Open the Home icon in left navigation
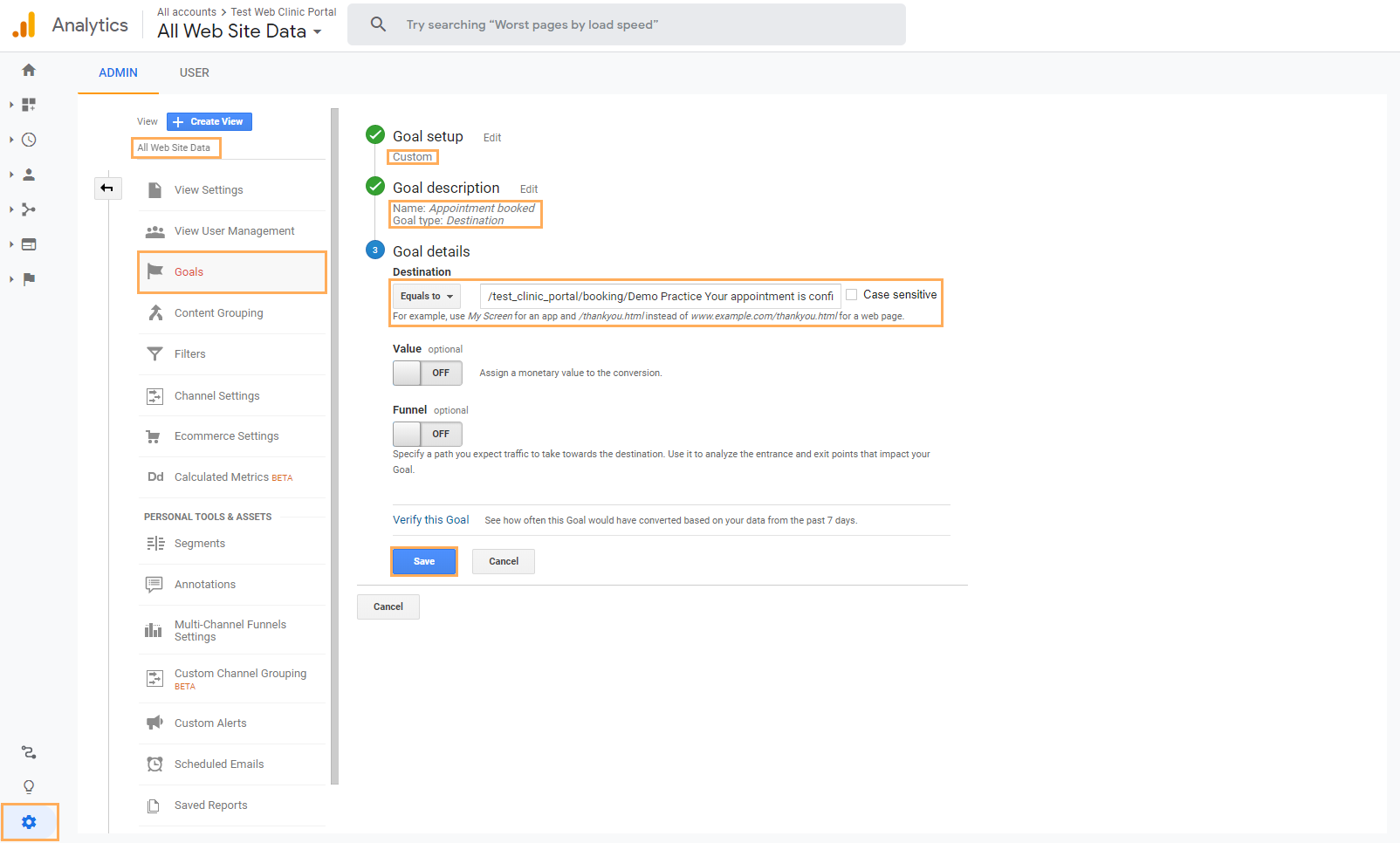 pos(29,69)
